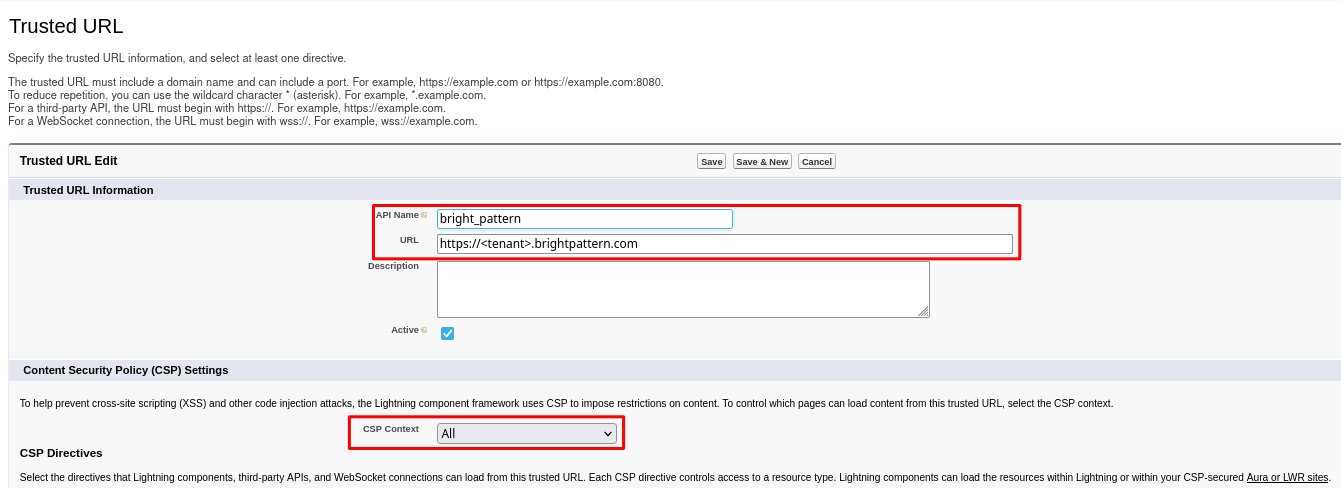This screenshot has width=1341, height=488.
Task: Click inside the Description text area
Action: click(x=683, y=290)
